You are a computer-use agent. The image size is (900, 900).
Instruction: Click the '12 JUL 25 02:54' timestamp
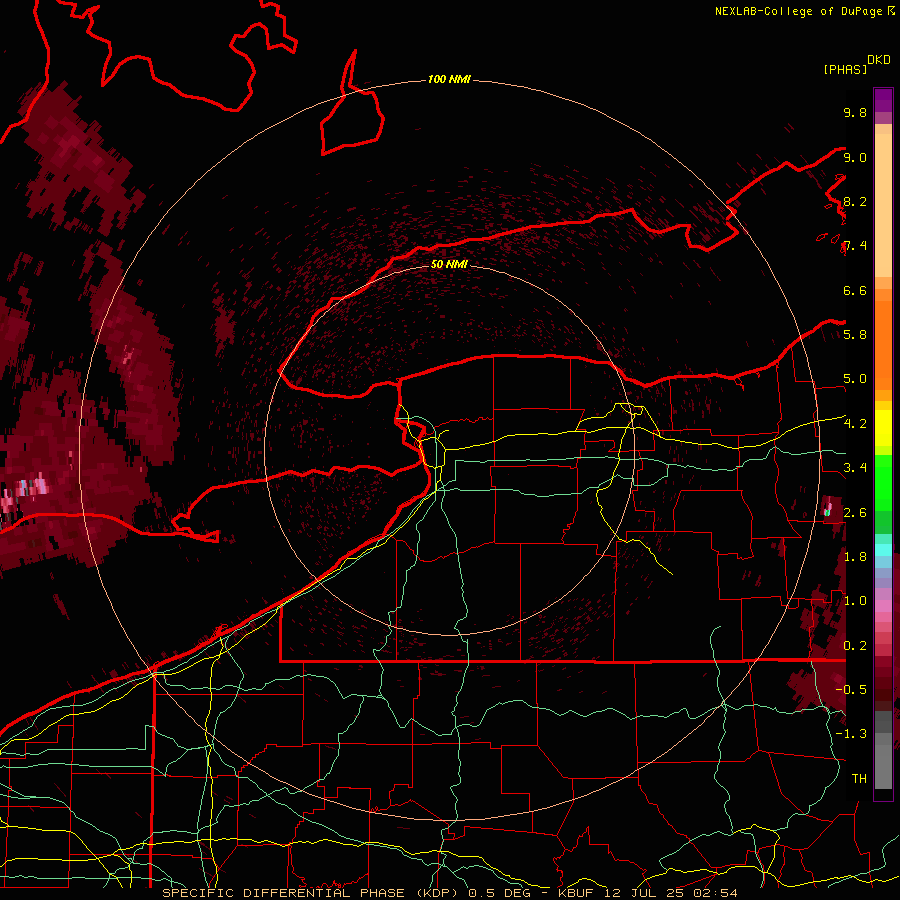coord(671,893)
